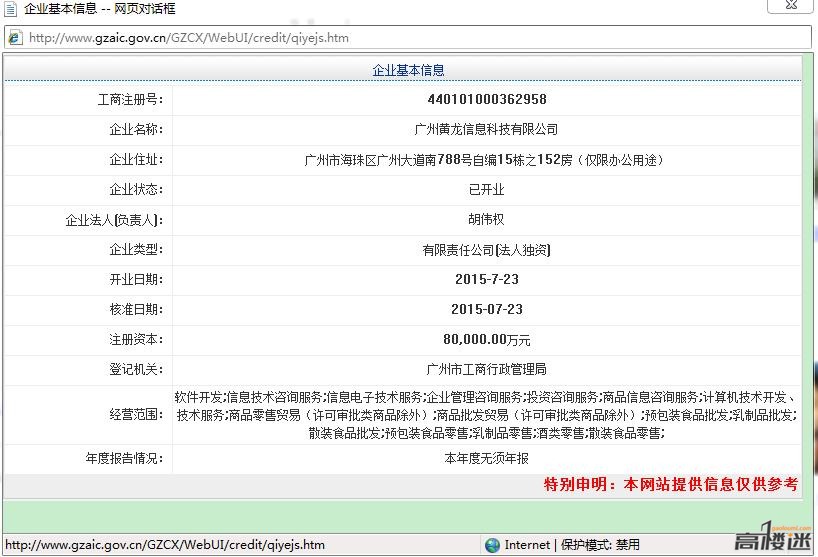Select the registration number 440101000362958
Viewport: 818px width, 557px height.
tap(487, 99)
